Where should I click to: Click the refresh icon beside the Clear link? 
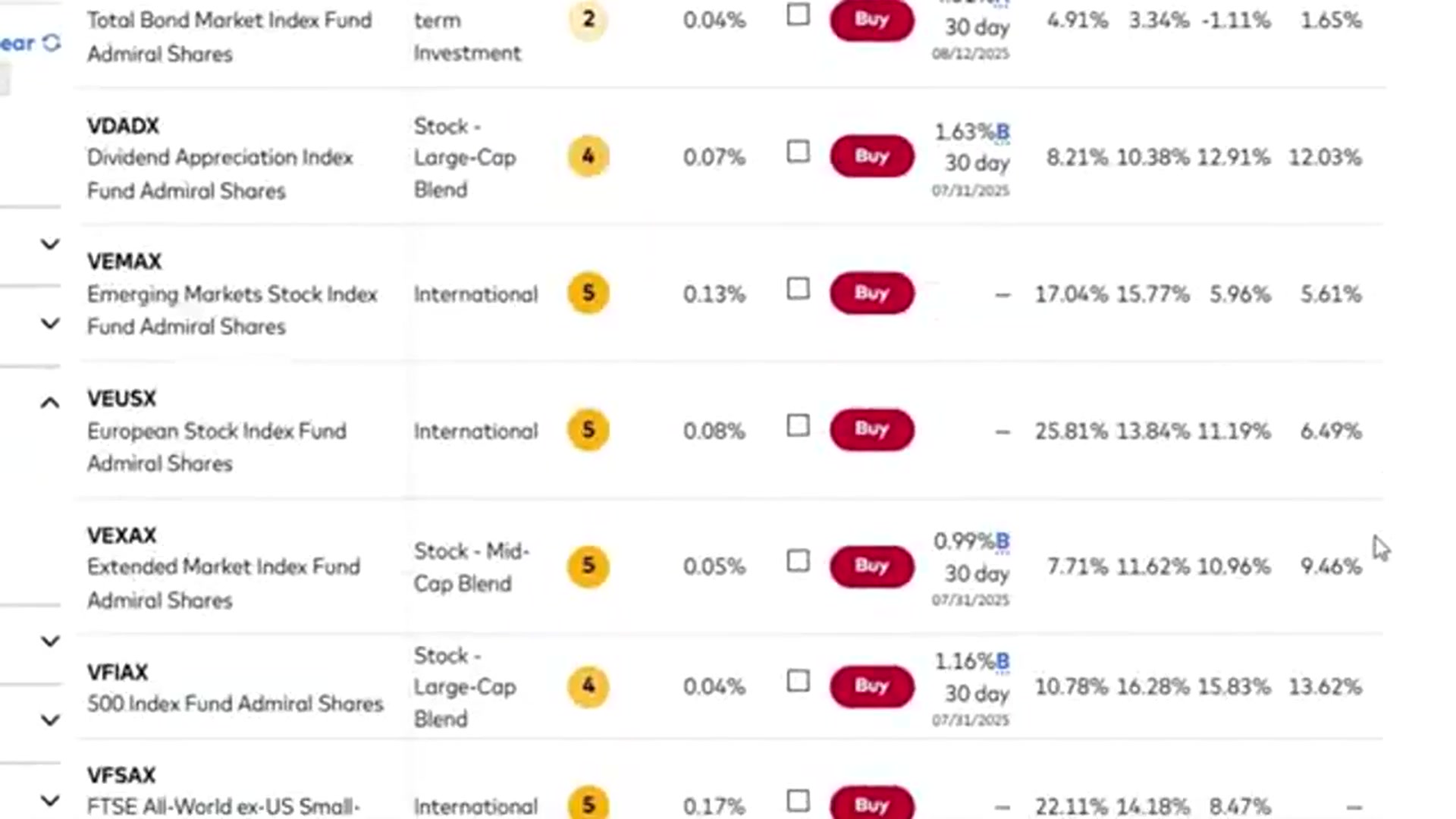pos(52,42)
